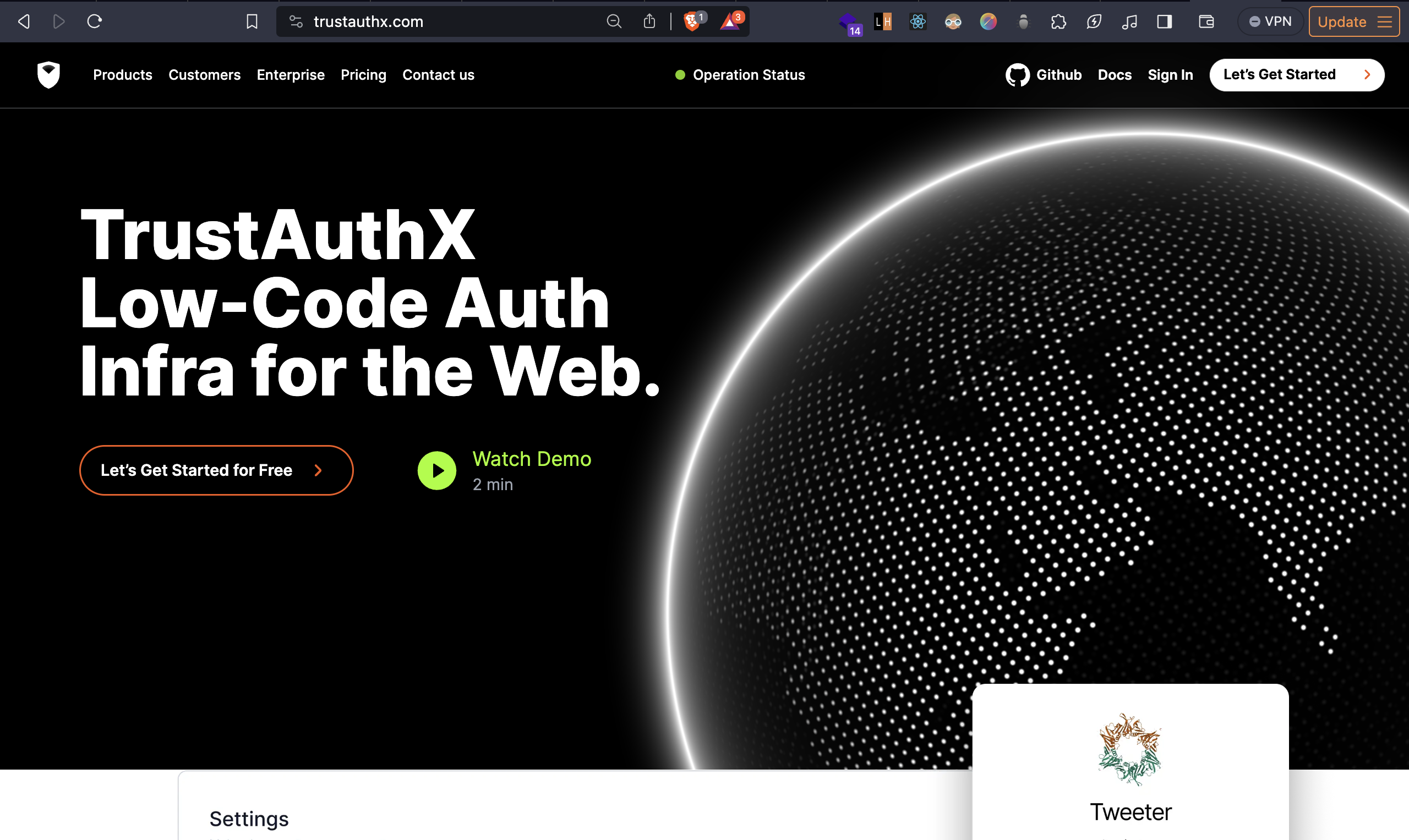Screen dimensions: 1409x840
Task: Open the browser extensions puzzle icon
Action: pyautogui.click(x=1058, y=21)
